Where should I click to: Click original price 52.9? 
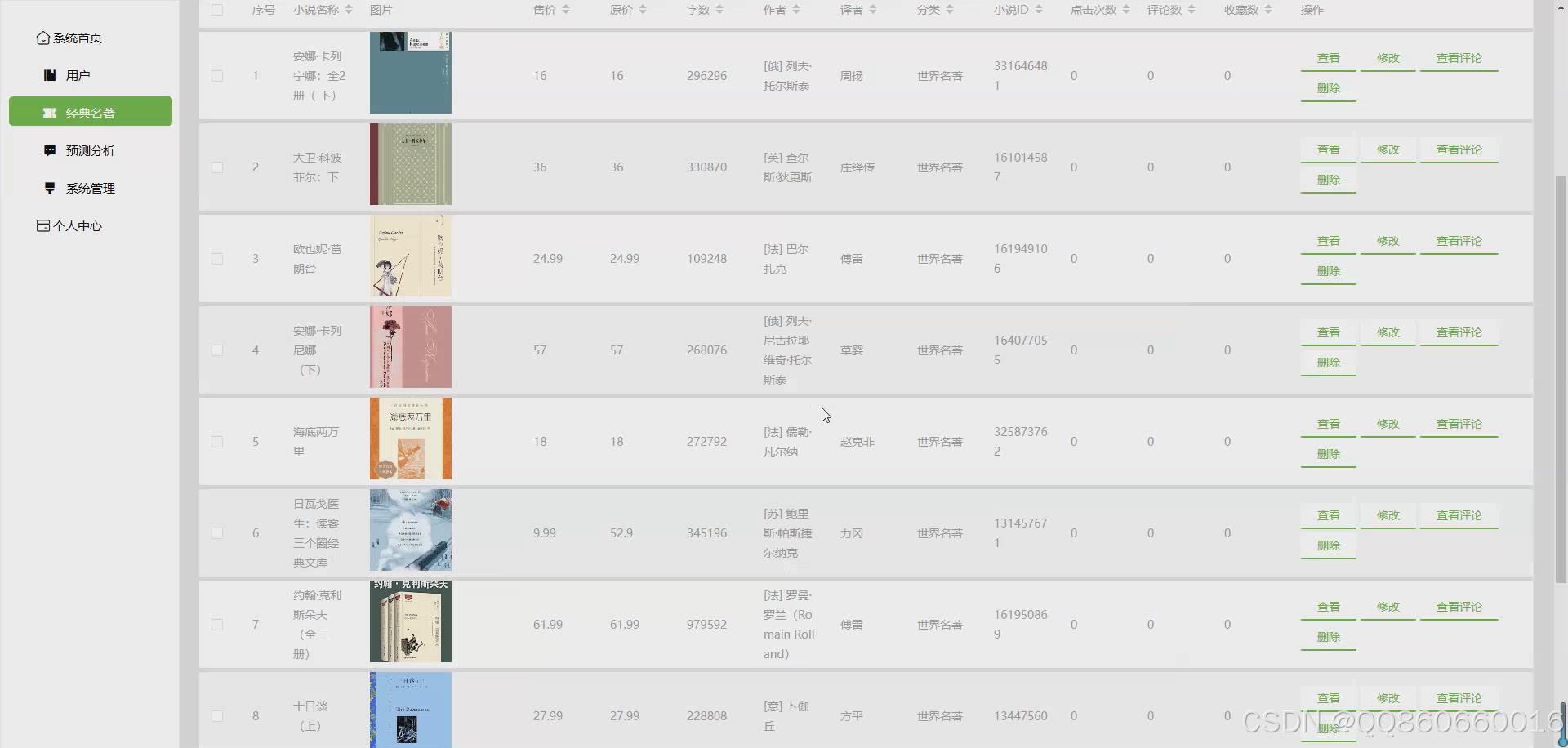coord(621,533)
